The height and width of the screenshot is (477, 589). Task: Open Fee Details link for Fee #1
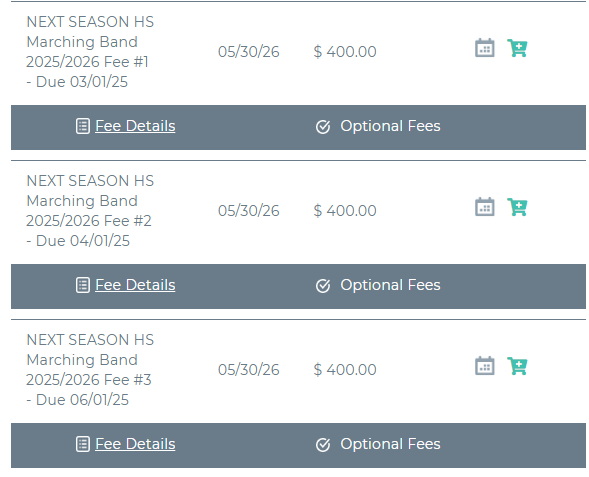click(x=135, y=126)
